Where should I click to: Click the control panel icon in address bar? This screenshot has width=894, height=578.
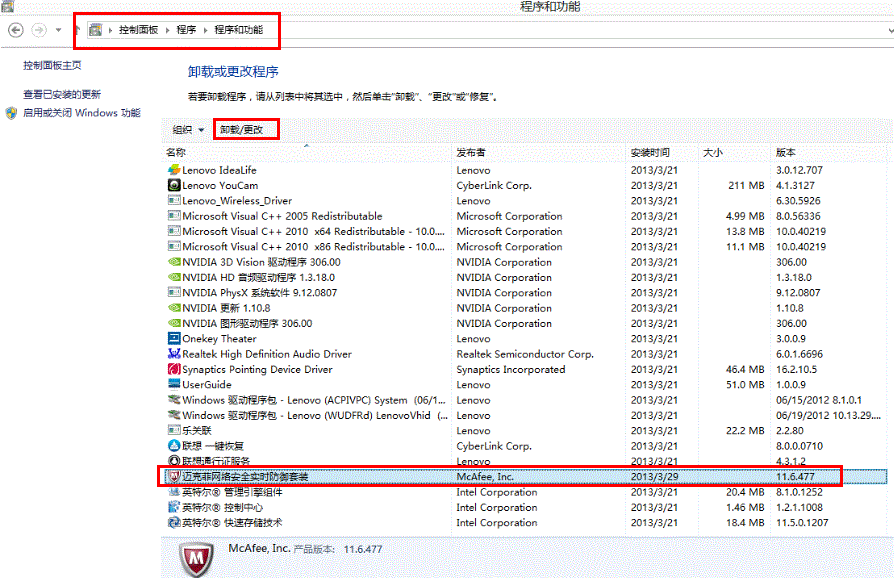pyautogui.click(x=96, y=30)
